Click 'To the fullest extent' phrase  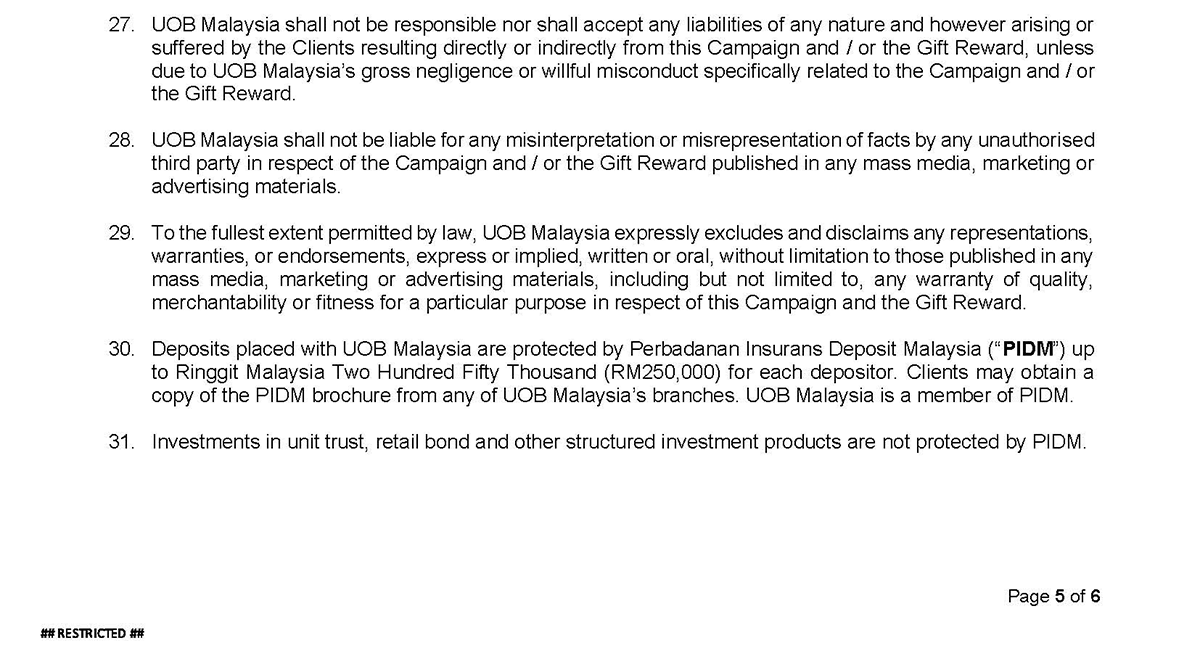[x=230, y=233]
